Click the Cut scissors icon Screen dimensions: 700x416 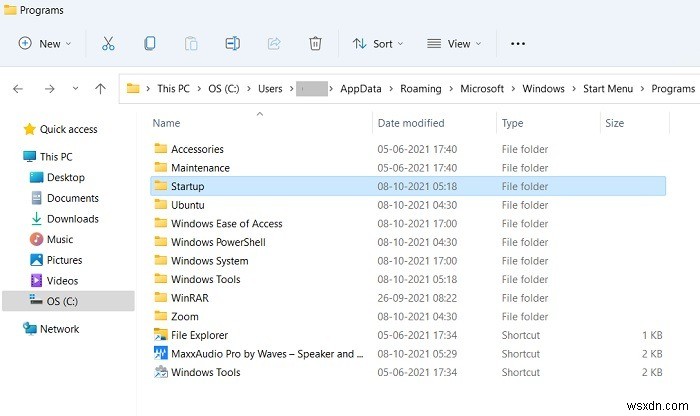pyautogui.click(x=108, y=43)
